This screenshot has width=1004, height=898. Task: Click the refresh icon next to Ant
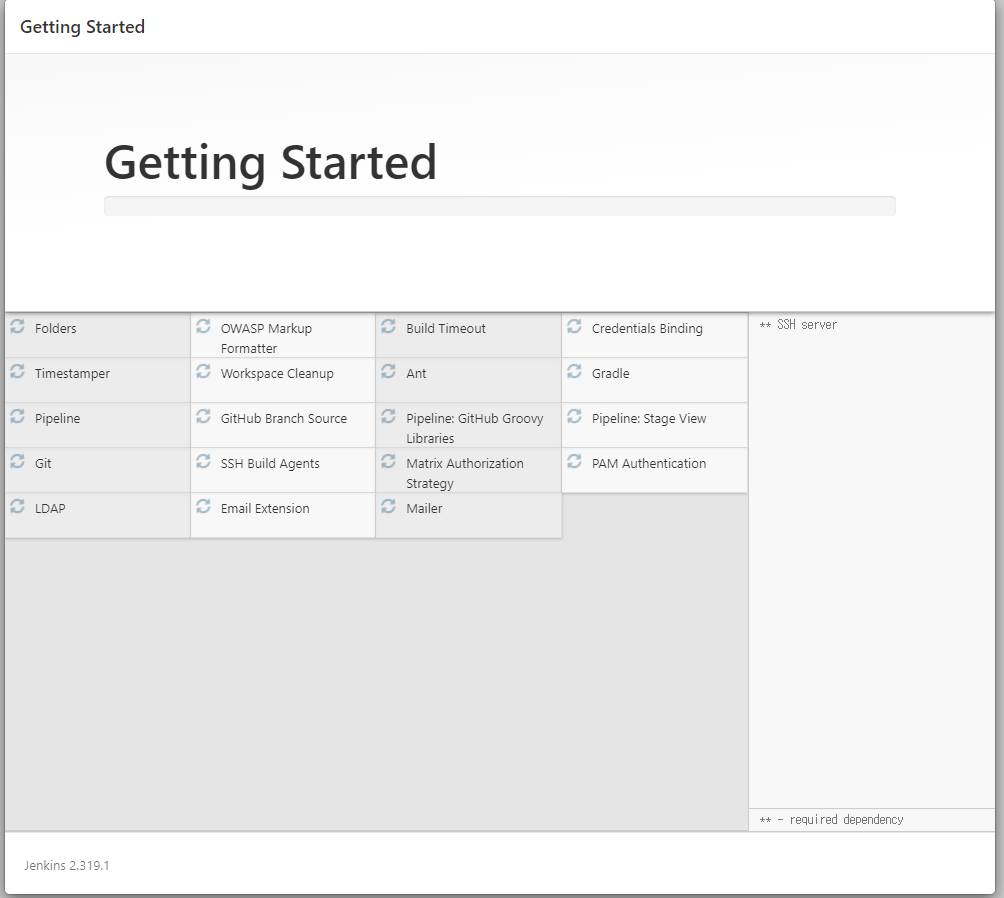pyautogui.click(x=388, y=371)
